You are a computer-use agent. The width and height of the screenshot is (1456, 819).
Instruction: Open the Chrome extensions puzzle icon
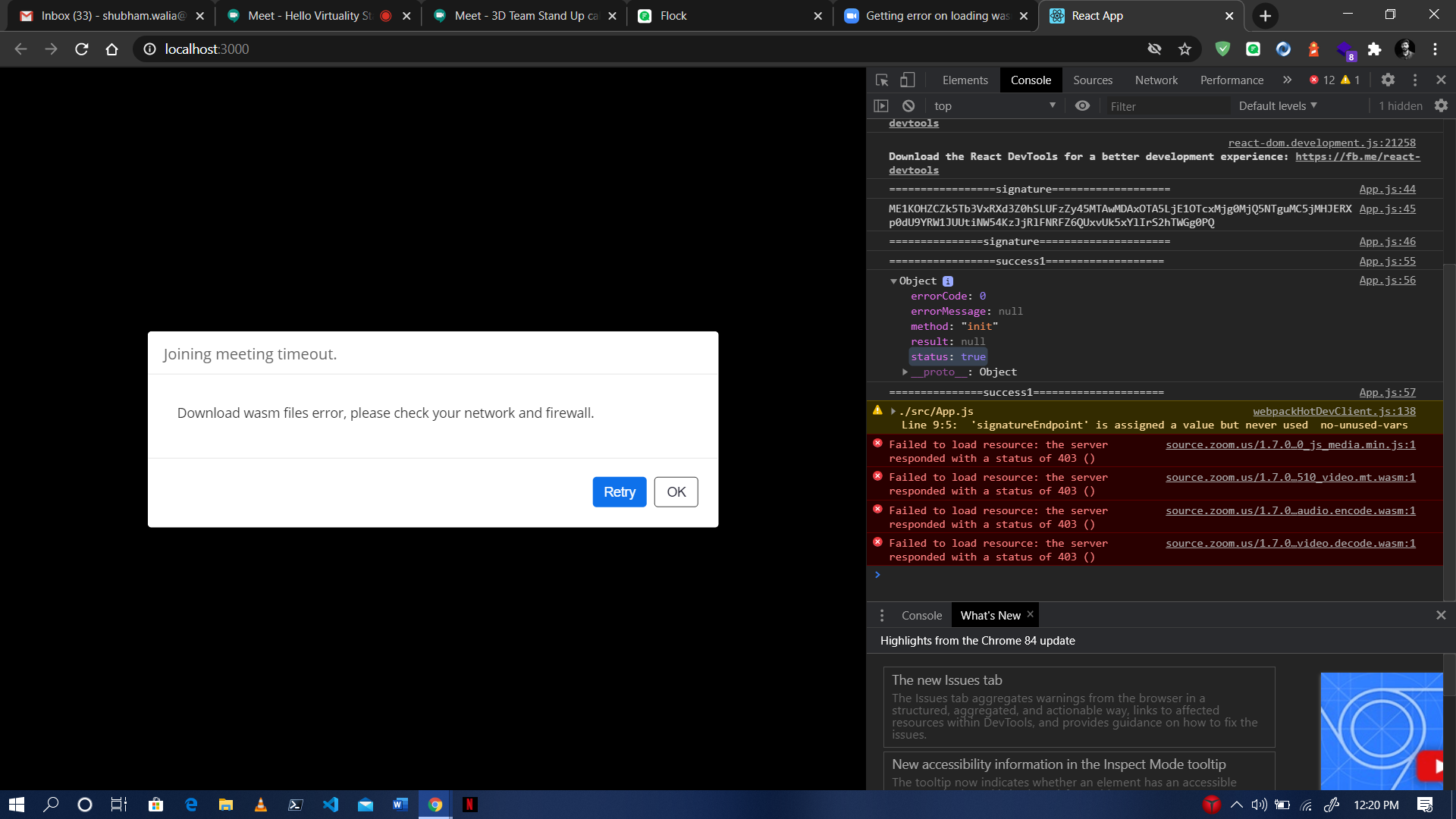(x=1374, y=49)
